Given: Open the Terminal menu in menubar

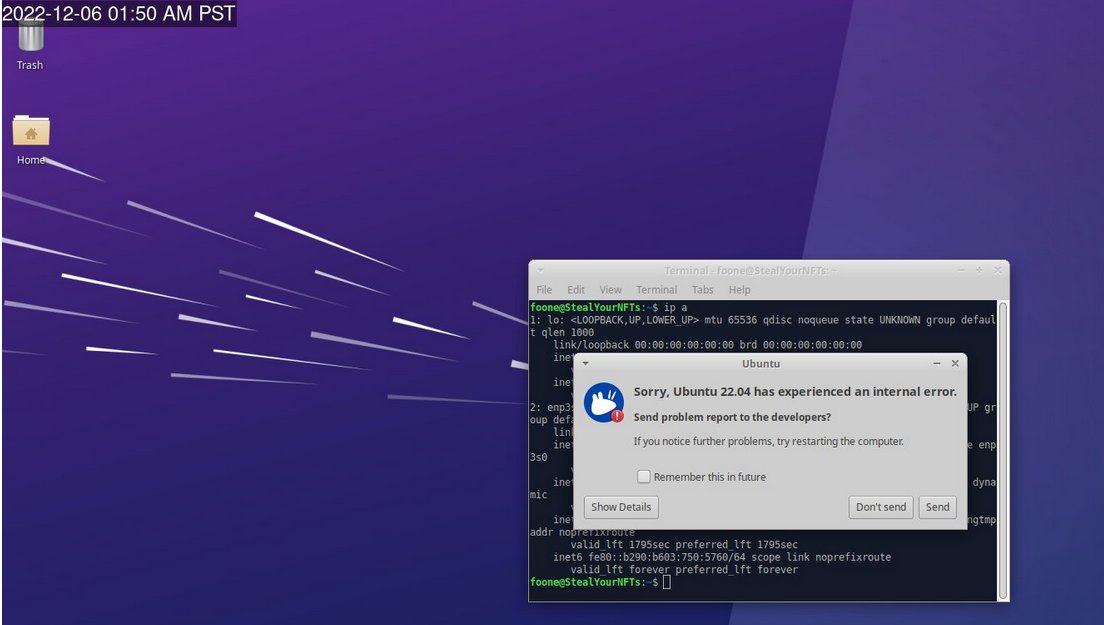Looking at the screenshot, I should (656, 289).
